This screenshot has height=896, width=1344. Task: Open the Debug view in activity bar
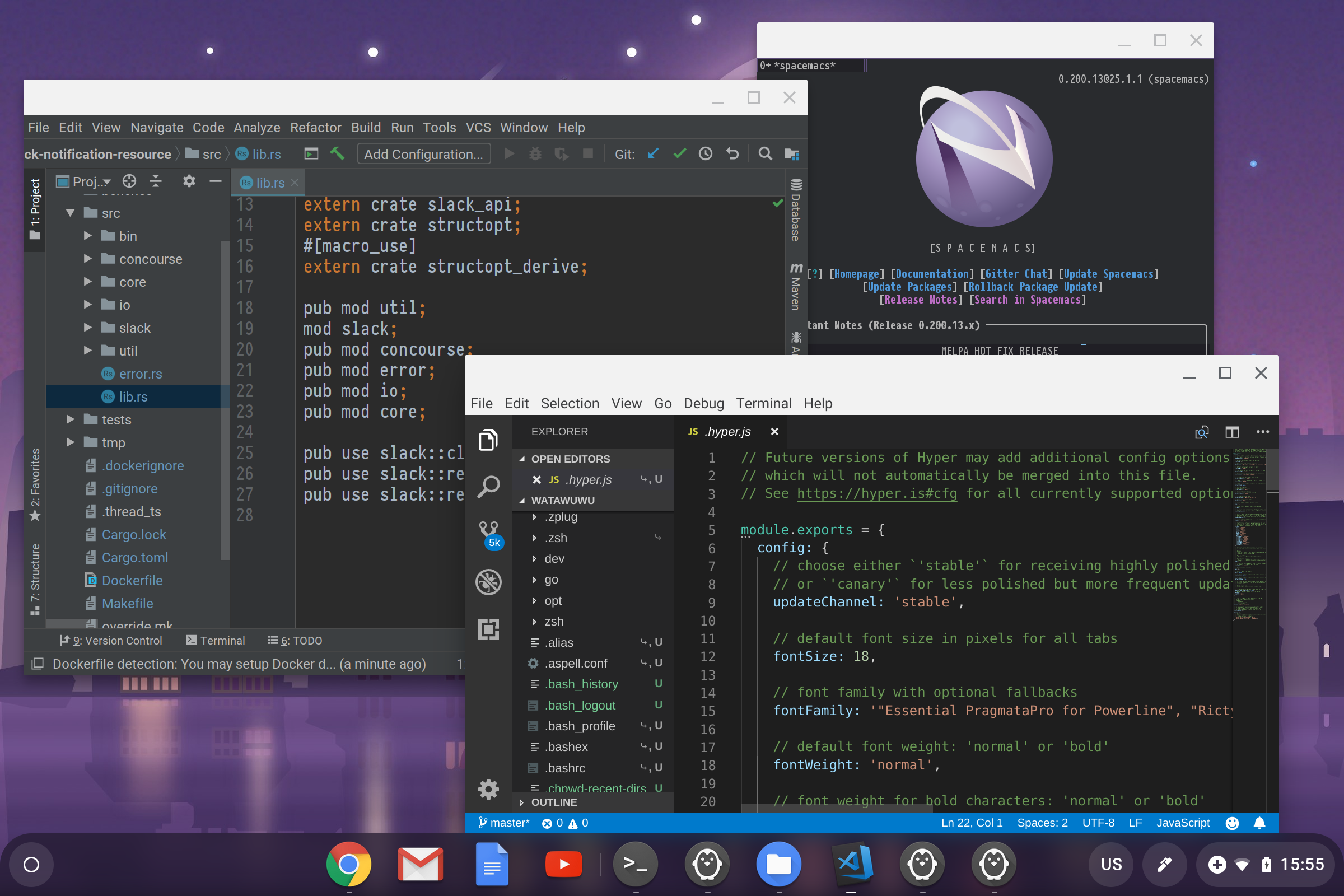point(488,582)
